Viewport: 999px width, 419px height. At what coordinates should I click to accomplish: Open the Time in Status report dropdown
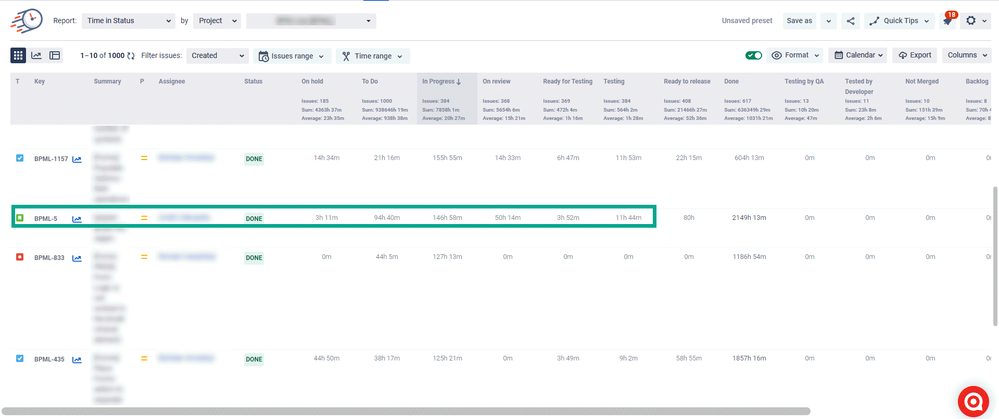click(128, 21)
